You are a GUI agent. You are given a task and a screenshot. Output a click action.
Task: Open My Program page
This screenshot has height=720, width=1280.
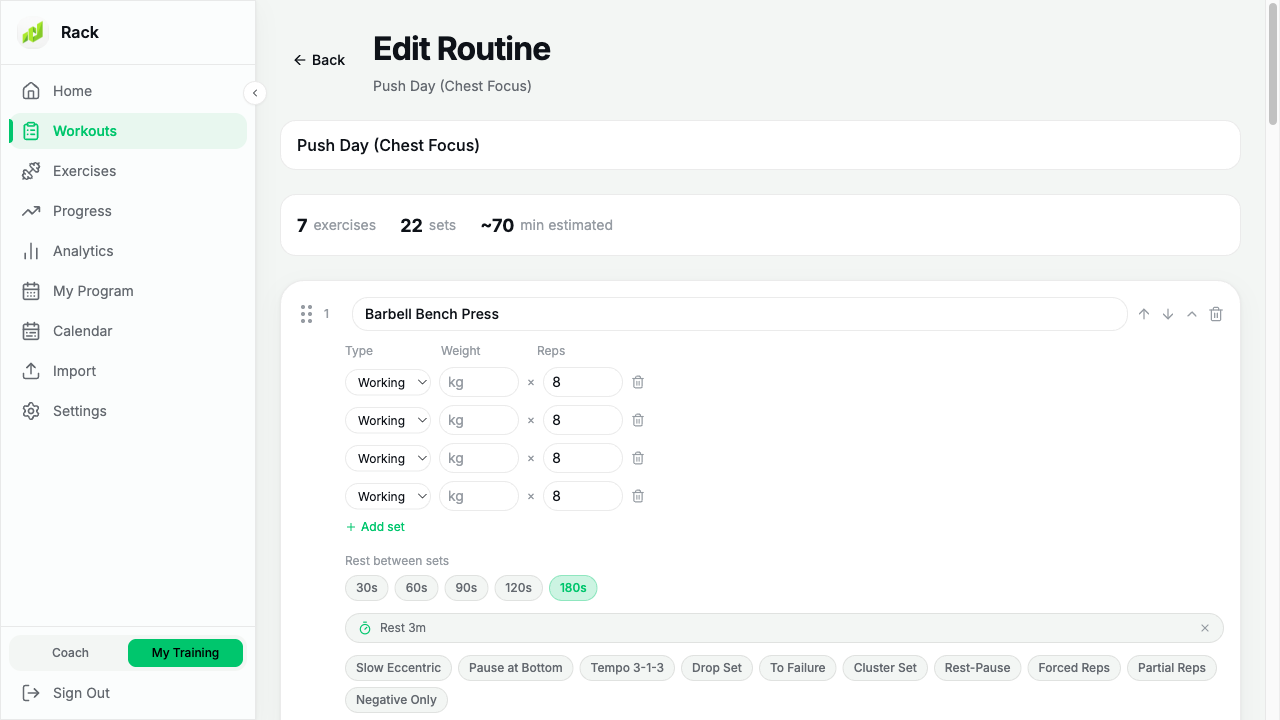coord(128,291)
